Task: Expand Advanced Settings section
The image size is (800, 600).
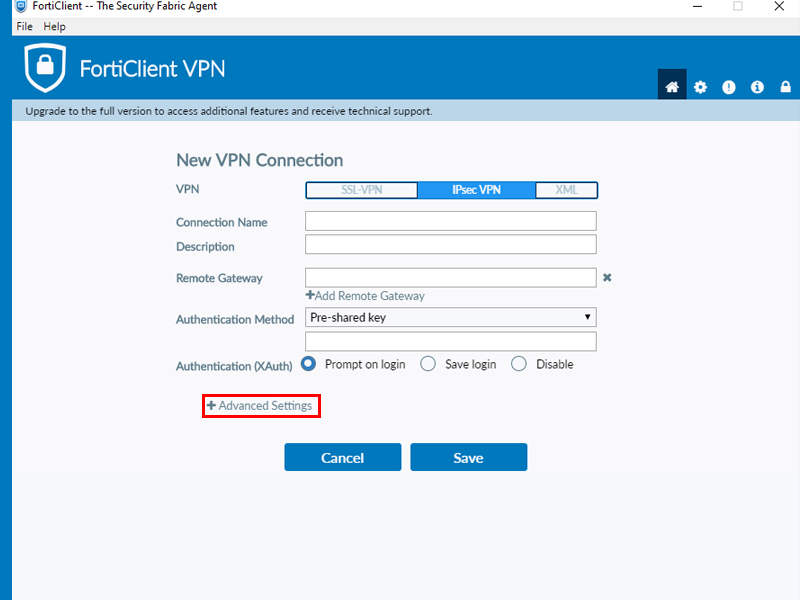Action: [x=260, y=406]
